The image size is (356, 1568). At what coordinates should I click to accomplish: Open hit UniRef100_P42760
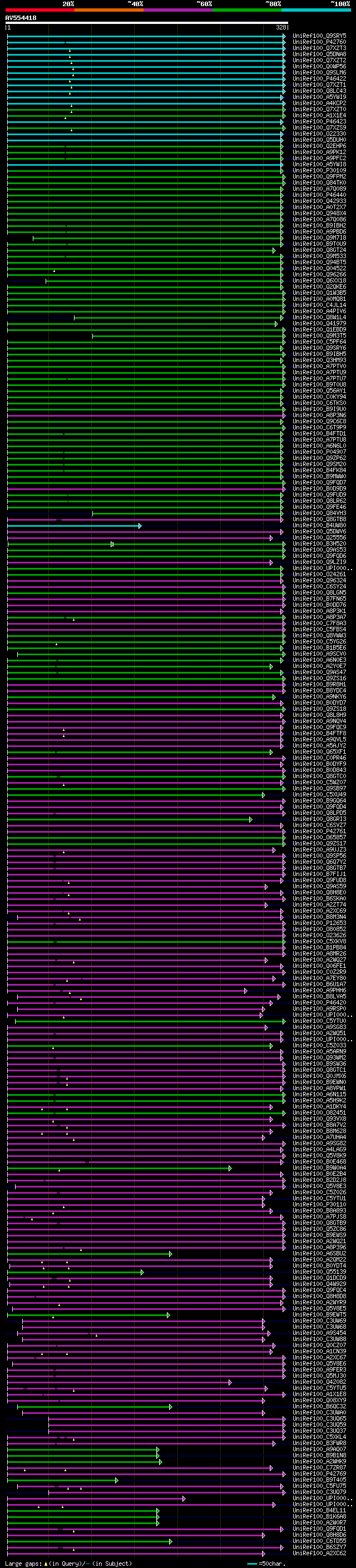(x=319, y=42)
